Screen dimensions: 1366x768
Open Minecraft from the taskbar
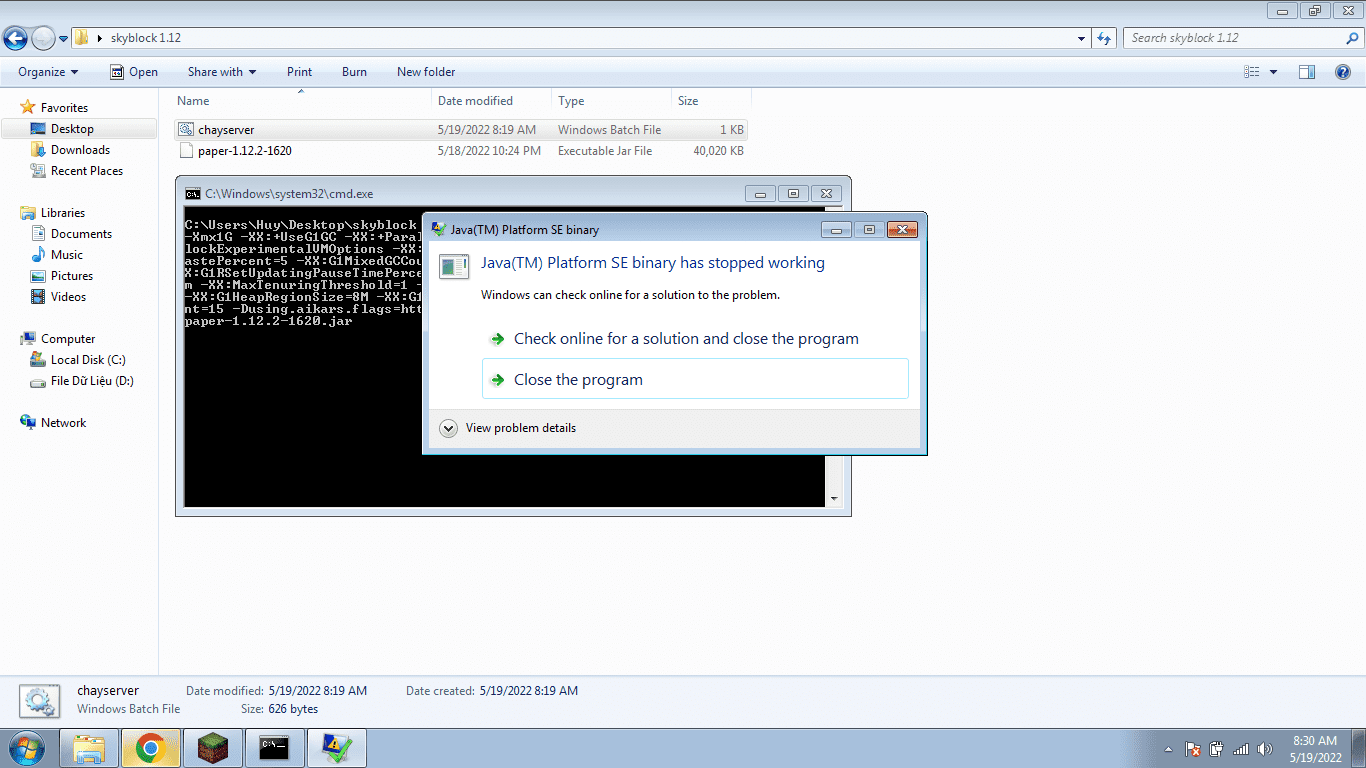(x=213, y=748)
